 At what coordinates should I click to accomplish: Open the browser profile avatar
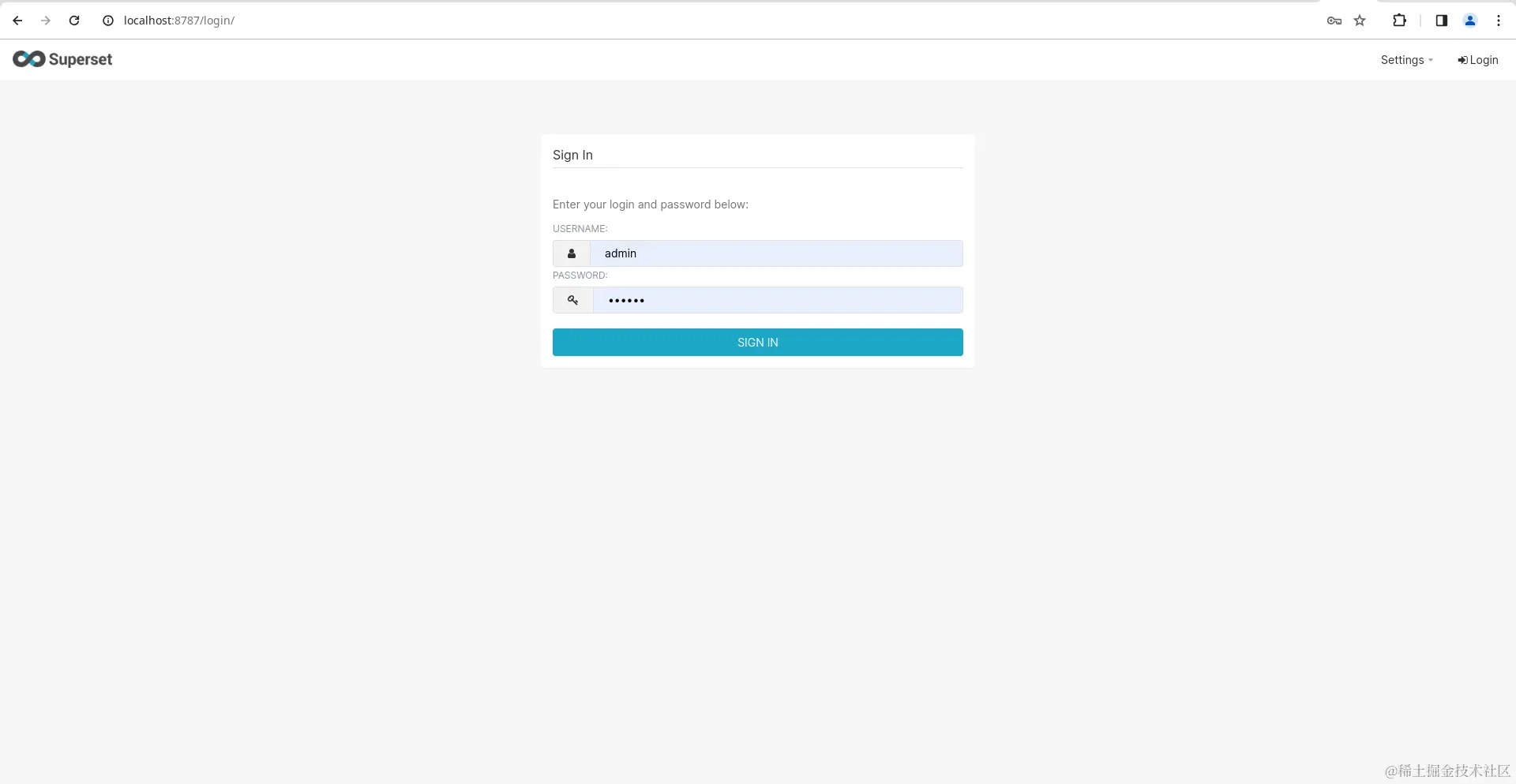pyautogui.click(x=1470, y=21)
